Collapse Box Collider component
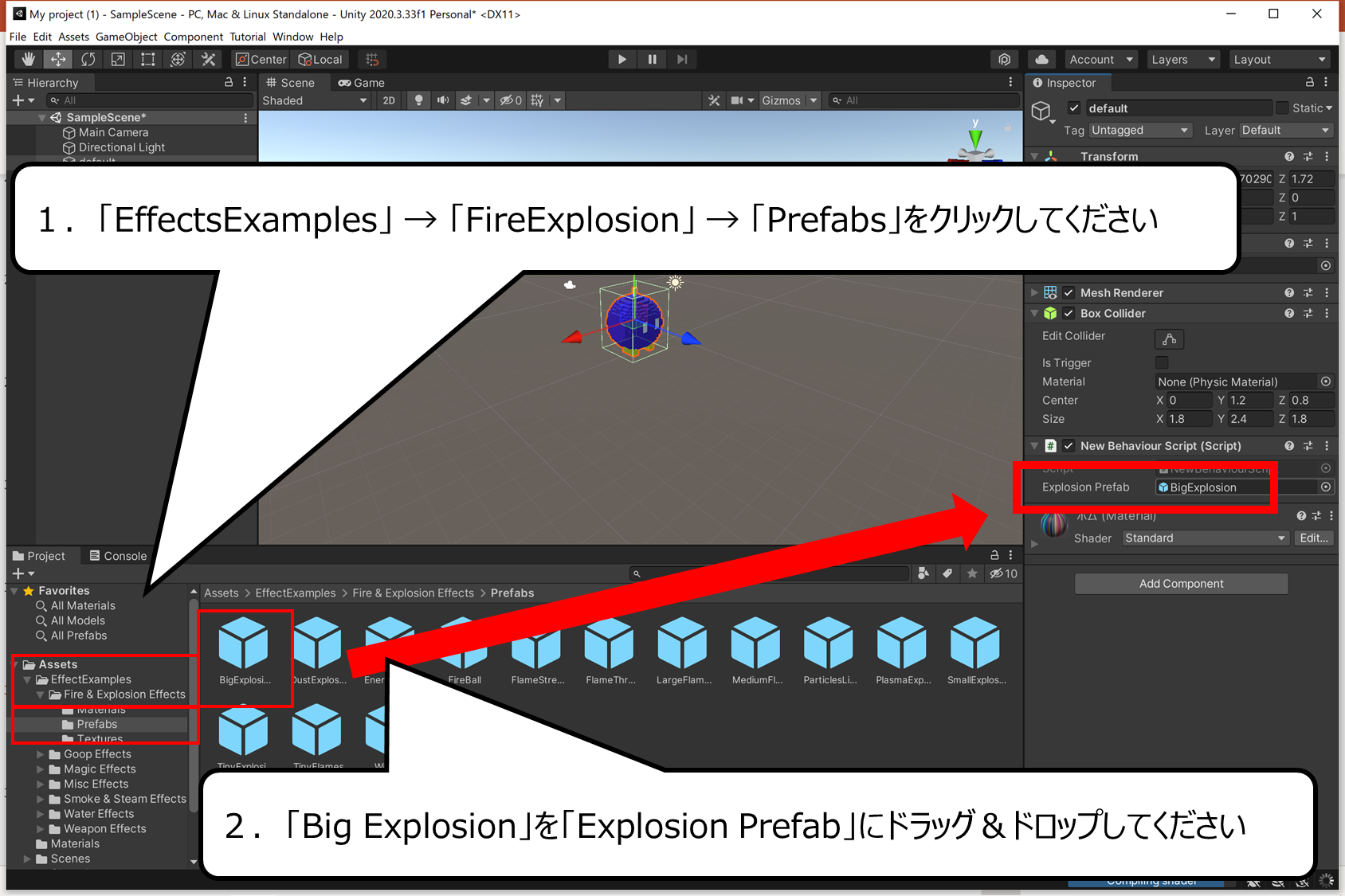The image size is (1345, 896). (1034, 313)
